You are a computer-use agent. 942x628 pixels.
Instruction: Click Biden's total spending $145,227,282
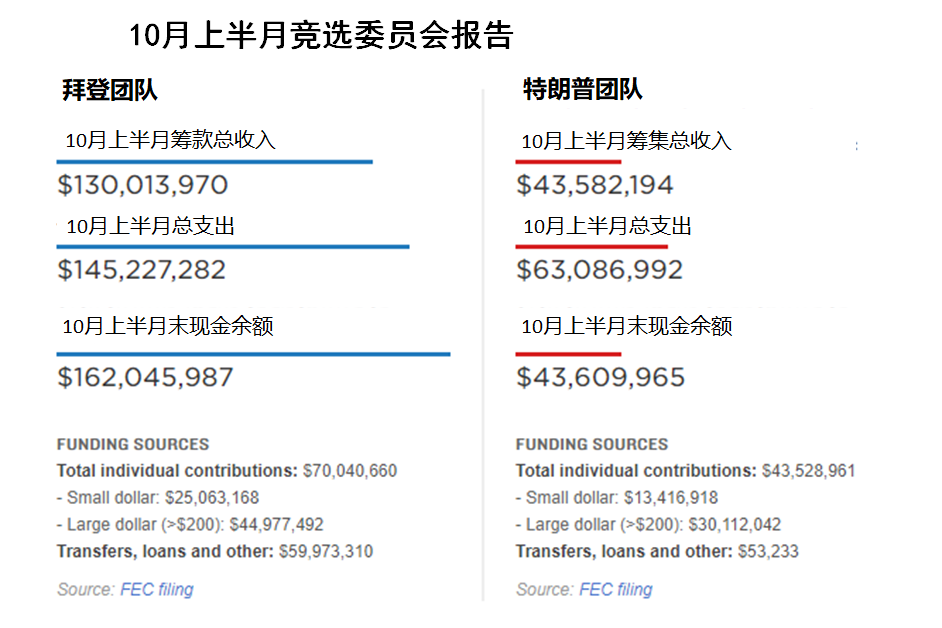[x=142, y=270]
